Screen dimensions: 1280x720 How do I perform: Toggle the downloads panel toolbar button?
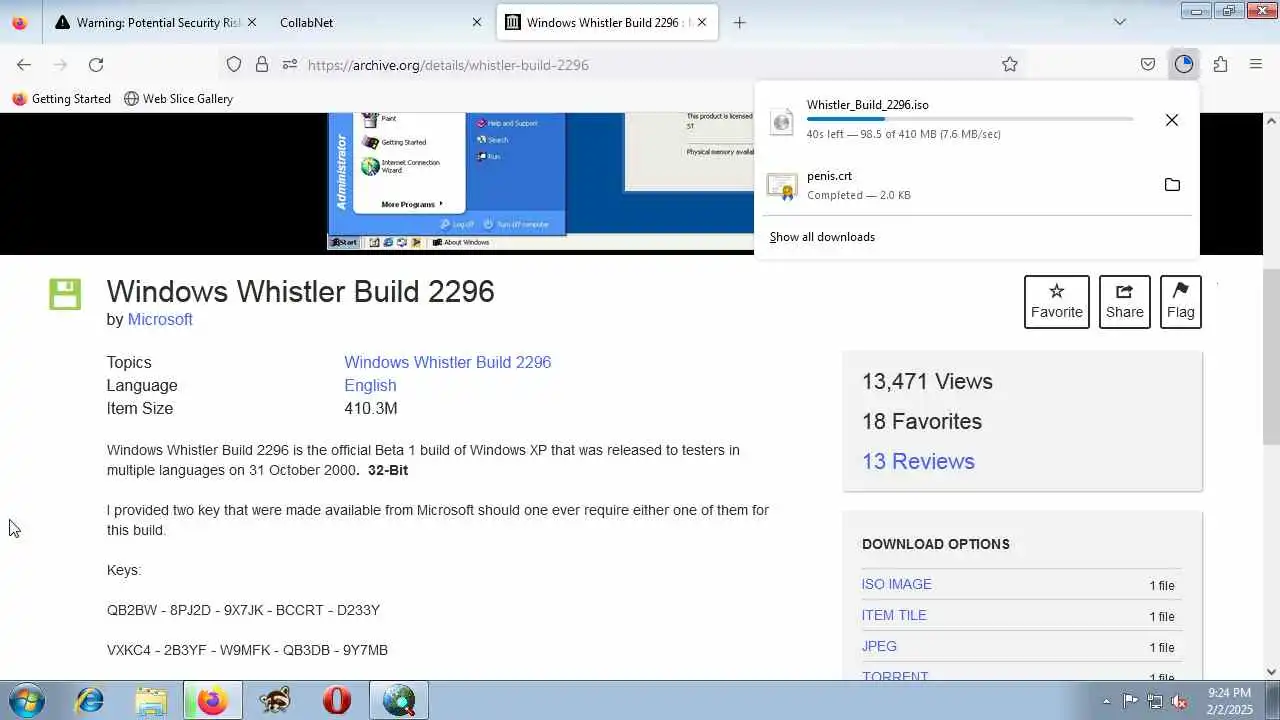pyautogui.click(x=1184, y=64)
